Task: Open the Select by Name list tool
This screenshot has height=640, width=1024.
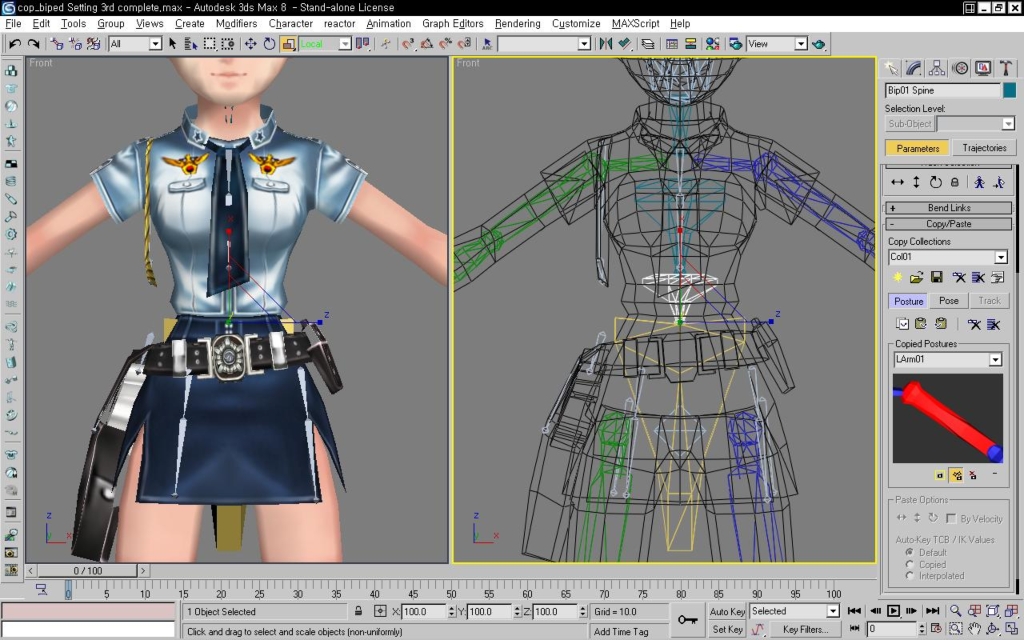Action: click(191, 44)
